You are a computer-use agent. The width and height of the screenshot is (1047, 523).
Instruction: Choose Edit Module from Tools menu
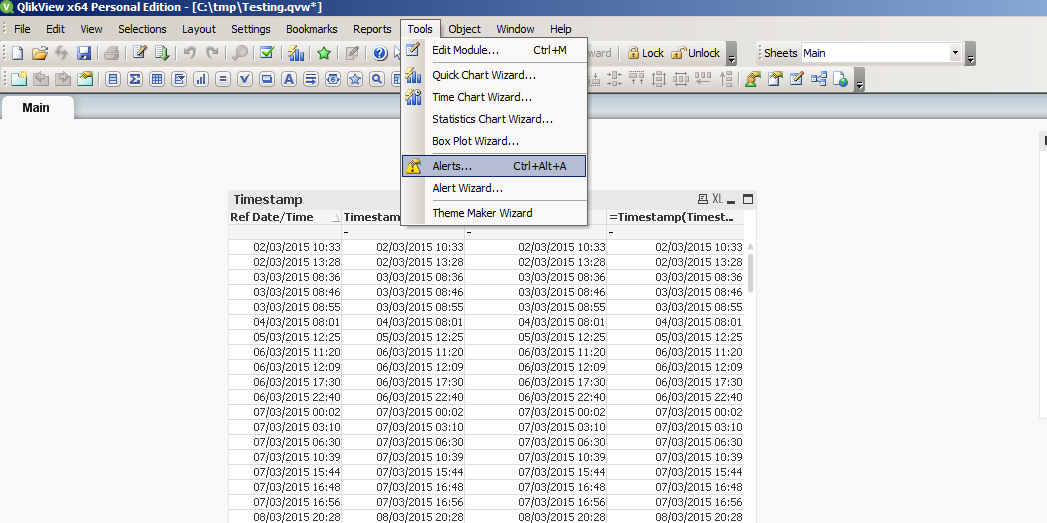[x=494, y=50]
